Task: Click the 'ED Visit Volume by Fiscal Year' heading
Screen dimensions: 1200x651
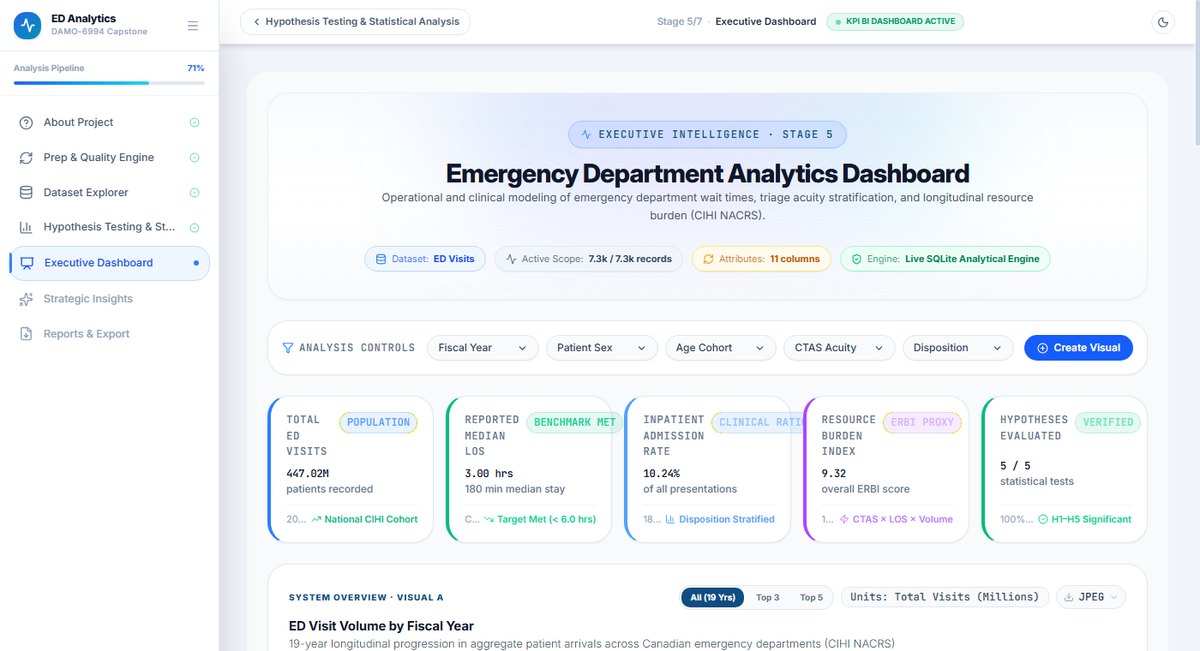Action: click(x=381, y=626)
